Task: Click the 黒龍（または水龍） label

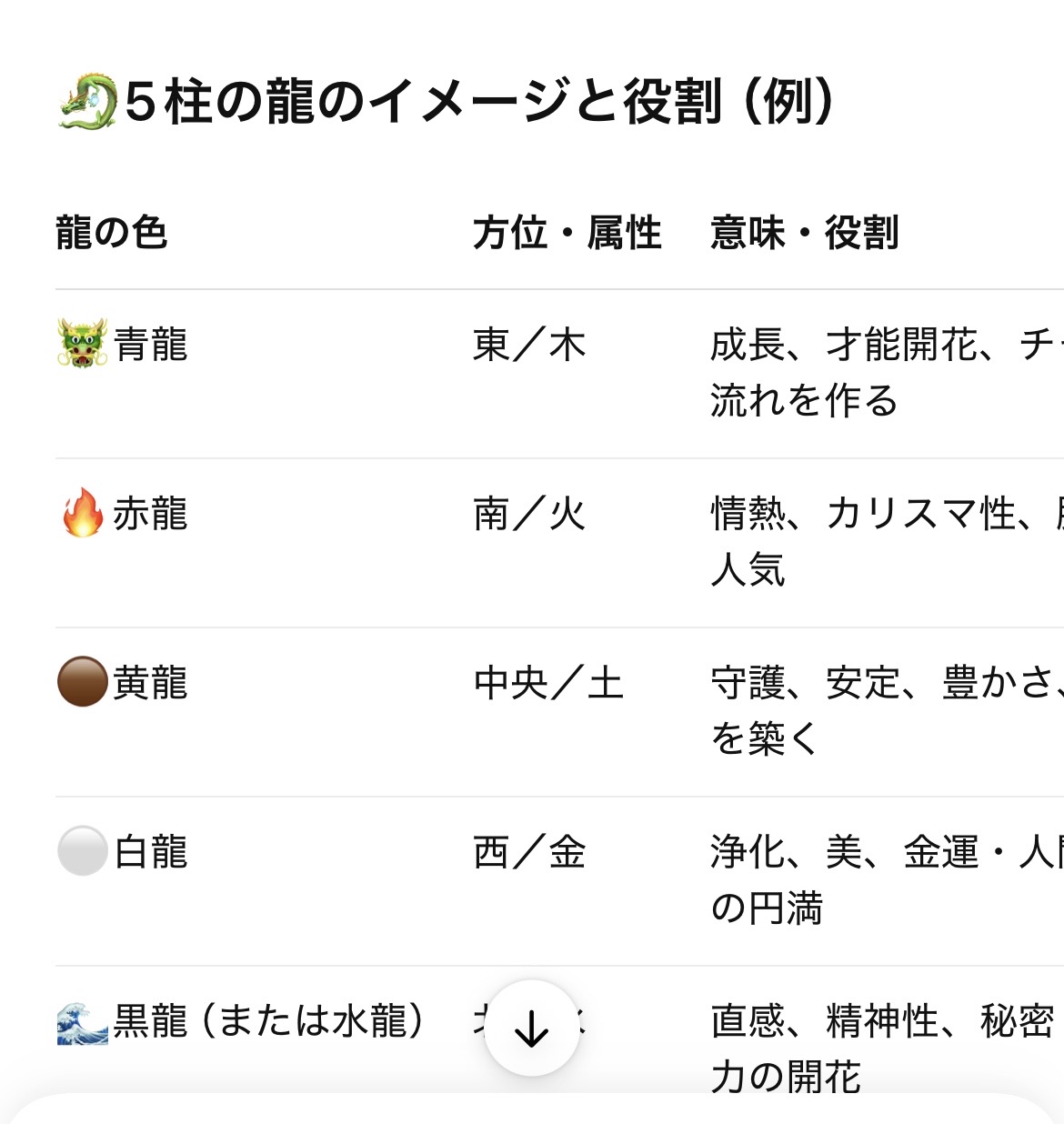Action: 269,1020
